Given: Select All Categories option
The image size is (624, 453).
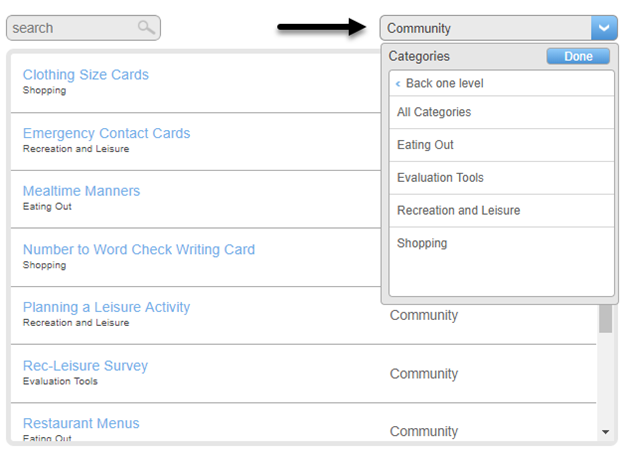Looking at the screenshot, I should click(501, 112).
